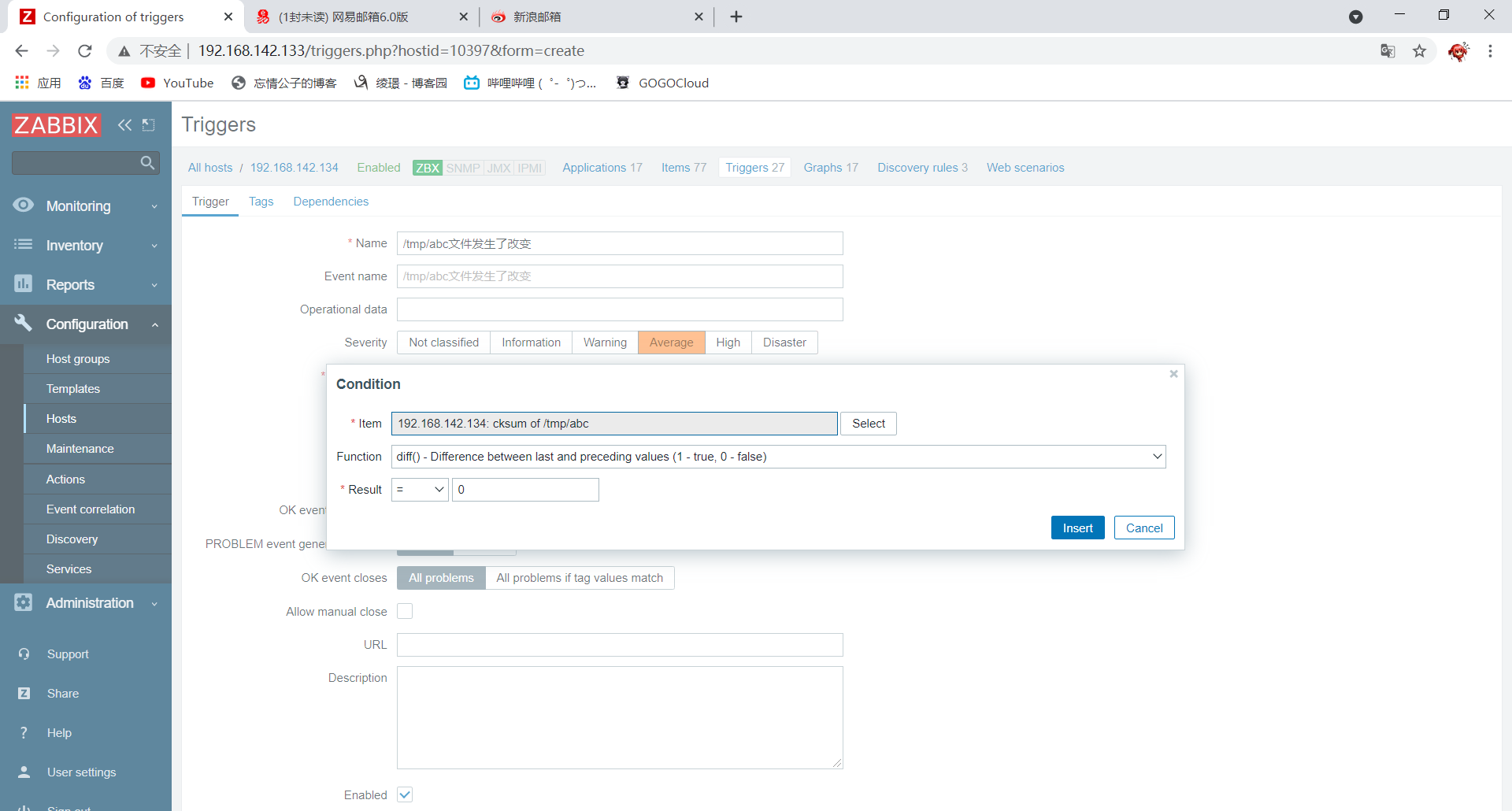Select OK event closes All problems
This screenshot has width=1512, height=811.
point(441,578)
